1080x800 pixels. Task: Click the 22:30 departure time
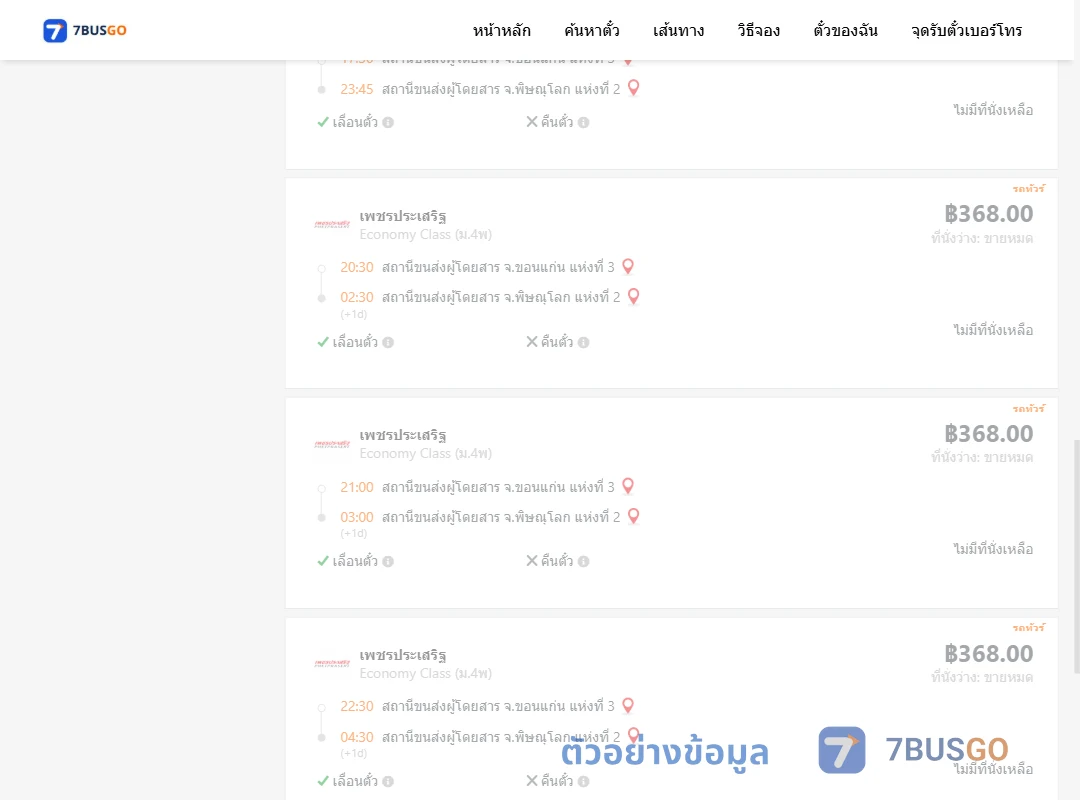click(x=357, y=706)
